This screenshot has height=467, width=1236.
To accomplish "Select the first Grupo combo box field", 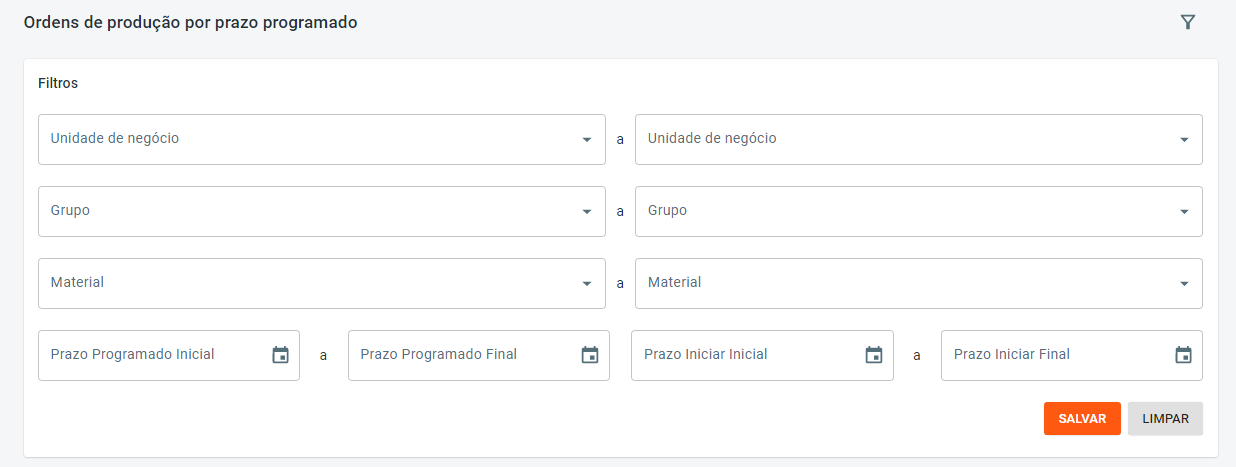I will (300, 212).
